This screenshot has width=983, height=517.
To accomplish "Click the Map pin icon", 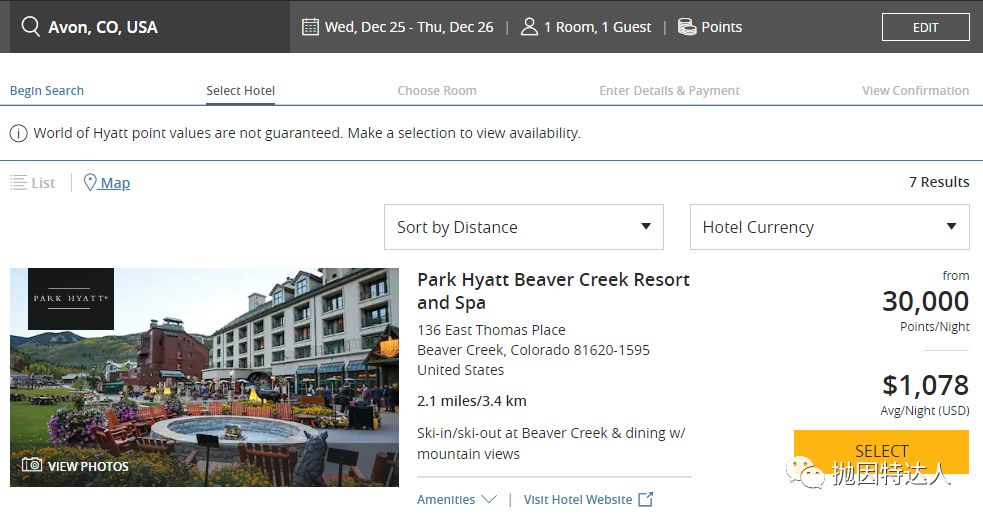I will [x=90, y=182].
